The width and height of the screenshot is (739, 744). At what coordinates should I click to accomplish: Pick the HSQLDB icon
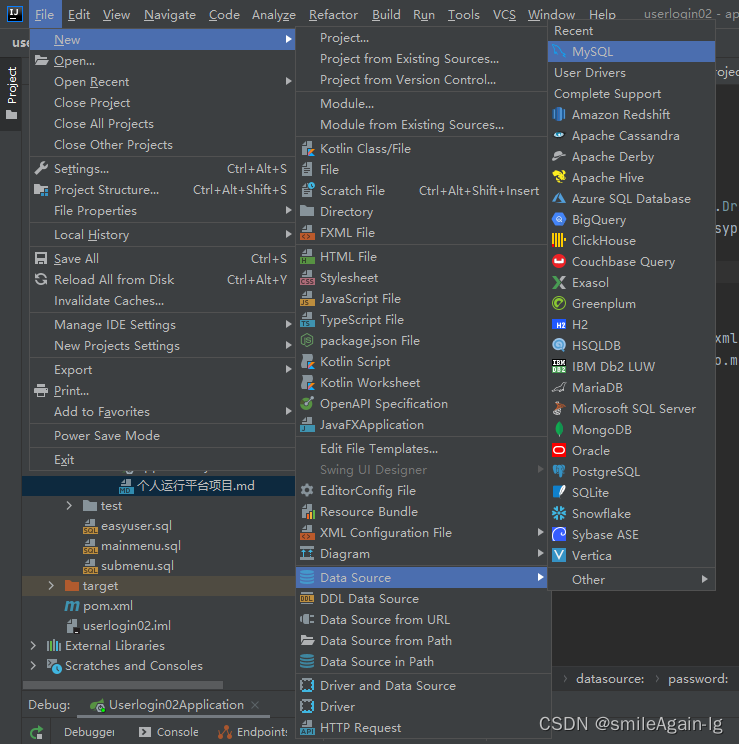pos(559,345)
